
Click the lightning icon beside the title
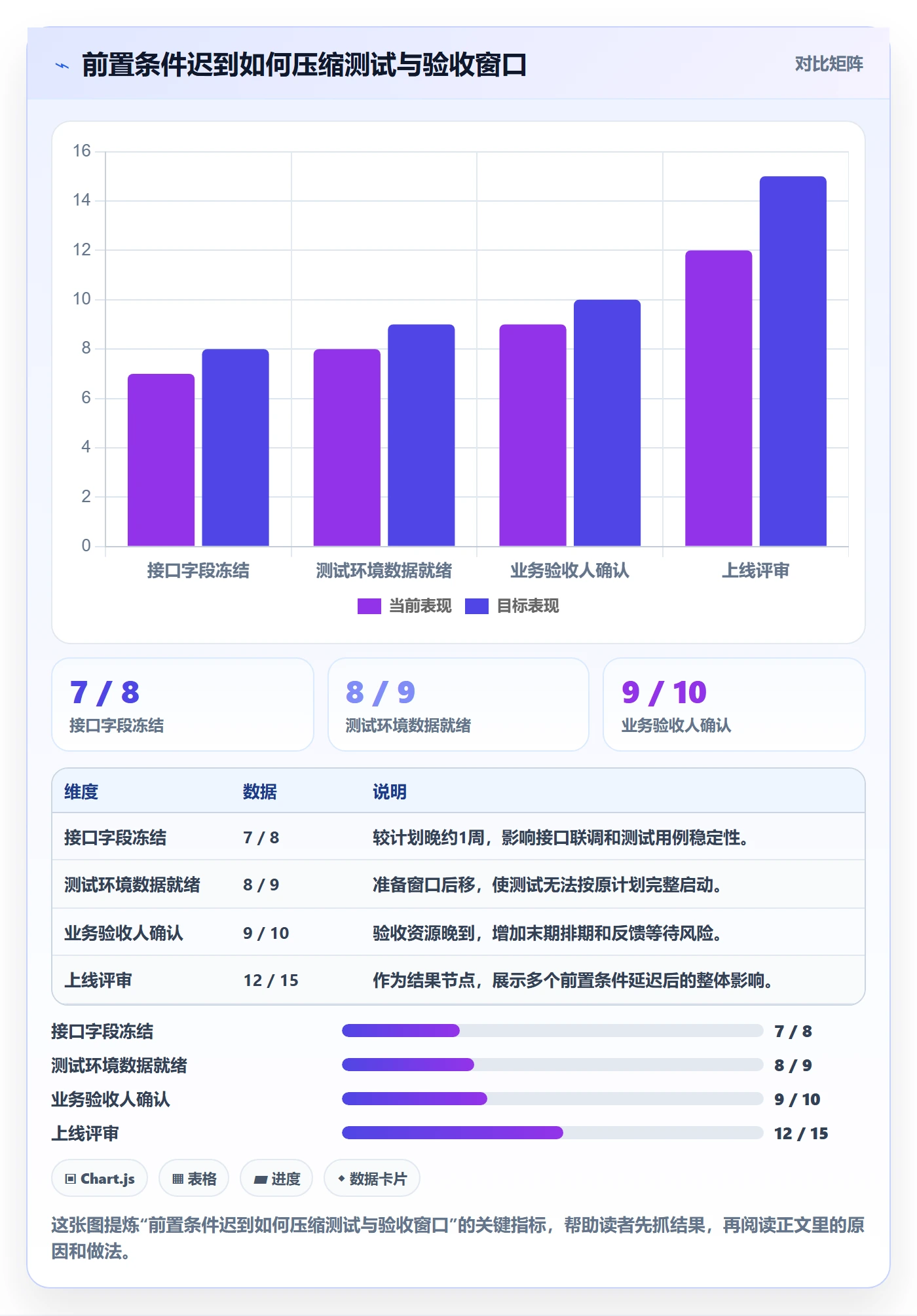coord(62,65)
